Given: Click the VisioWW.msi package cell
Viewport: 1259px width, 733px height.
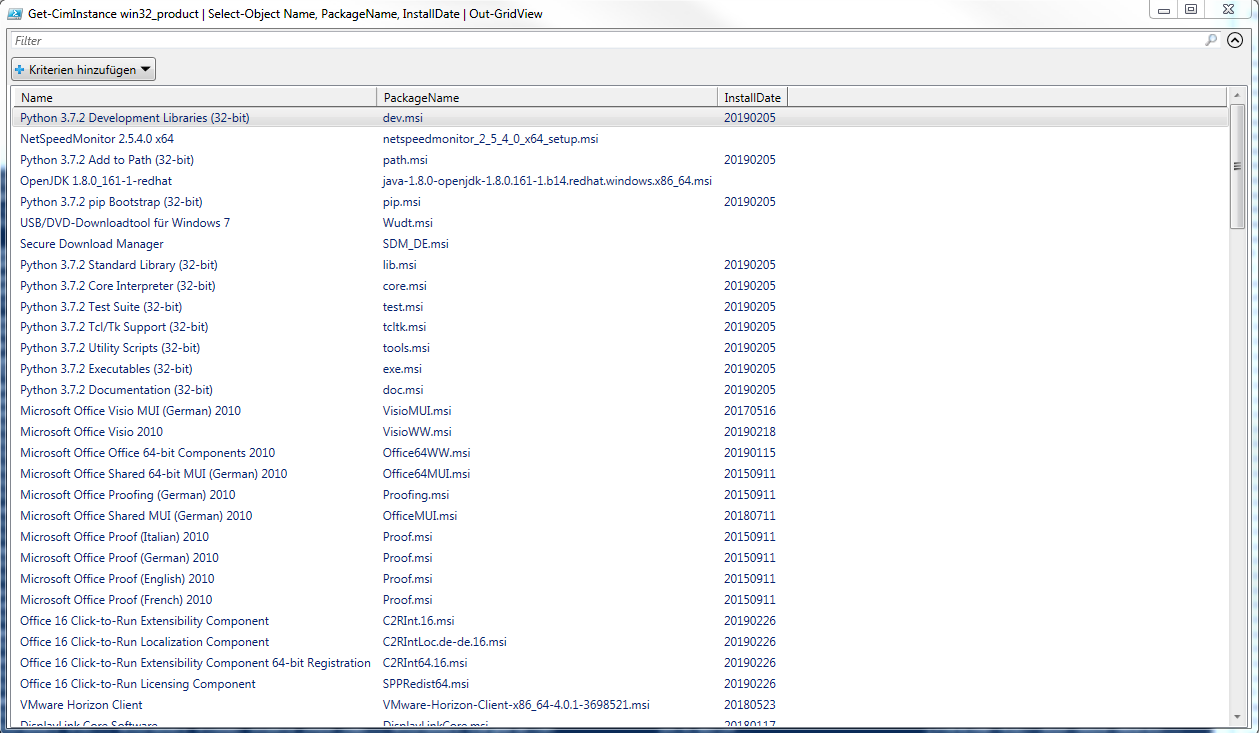Looking at the screenshot, I should click(x=417, y=432).
